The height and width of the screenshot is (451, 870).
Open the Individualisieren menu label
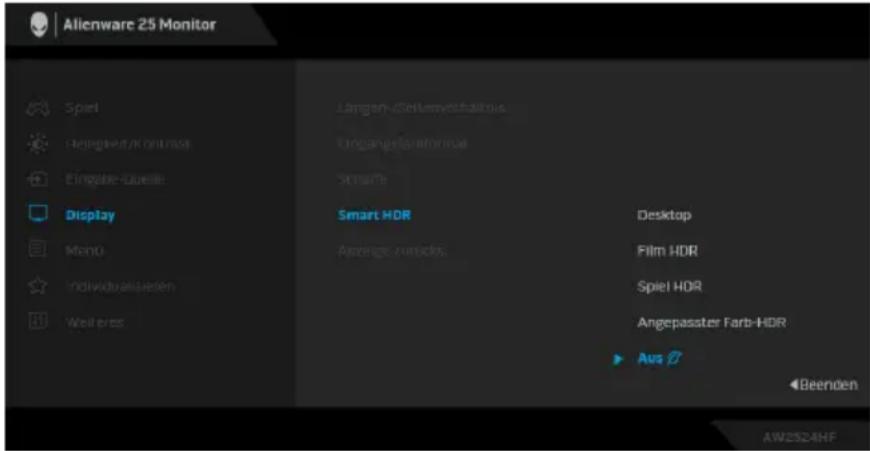click(x=120, y=286)
